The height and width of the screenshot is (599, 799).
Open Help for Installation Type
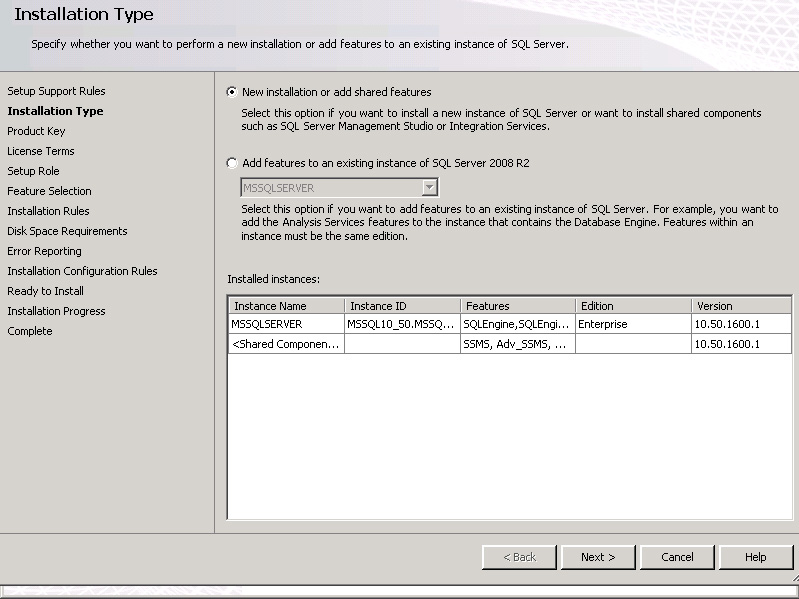756,557
